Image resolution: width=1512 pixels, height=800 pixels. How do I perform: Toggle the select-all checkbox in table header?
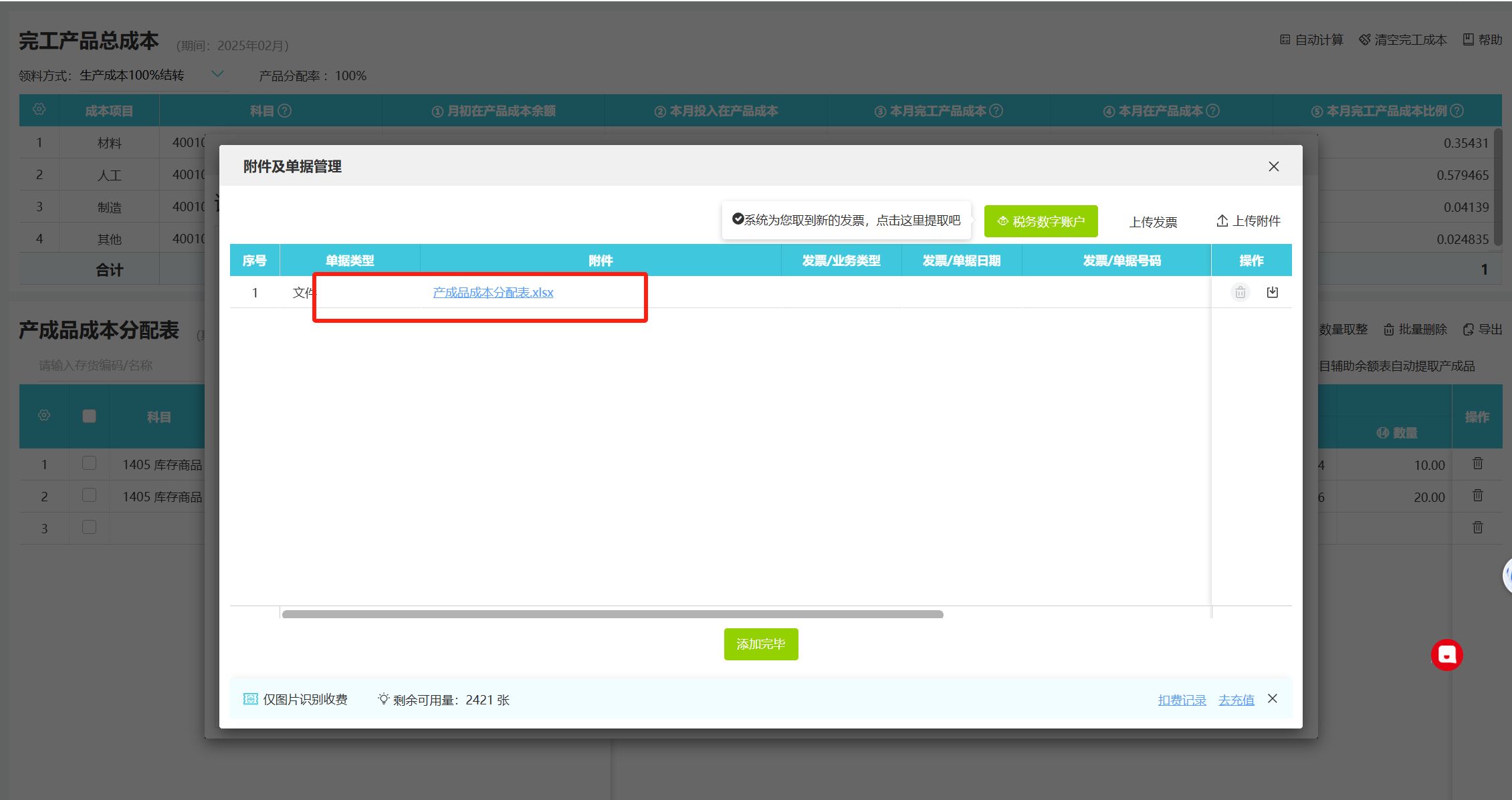point(89,416)
